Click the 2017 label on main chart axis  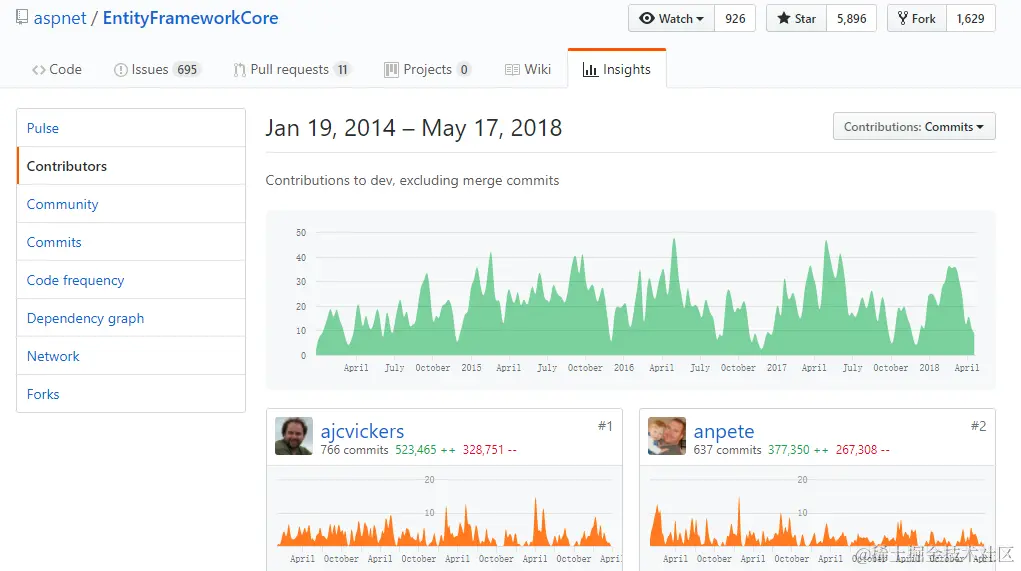coord(776,368)
